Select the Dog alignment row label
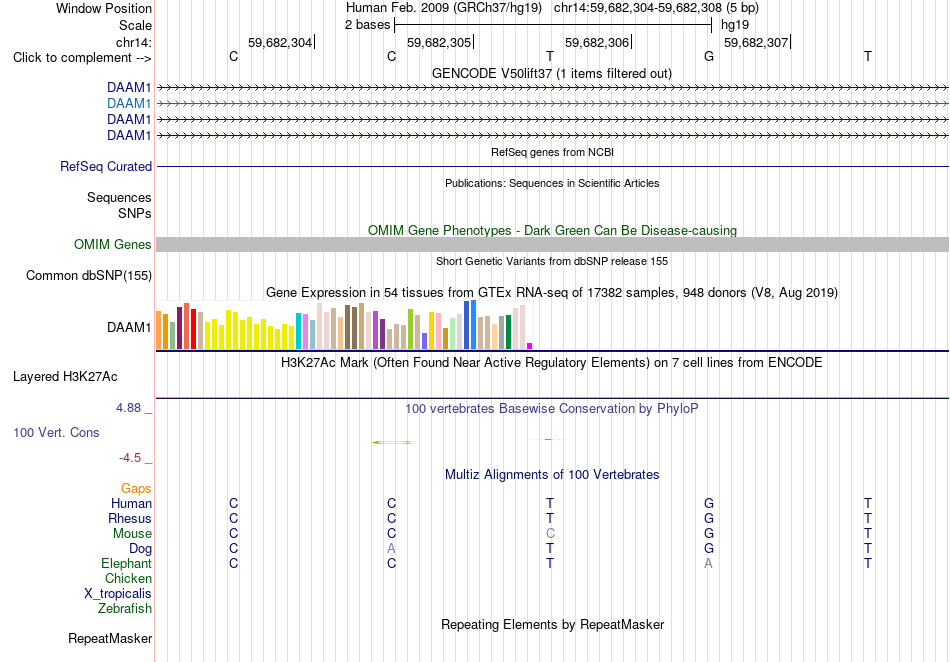 pos(141,549)
